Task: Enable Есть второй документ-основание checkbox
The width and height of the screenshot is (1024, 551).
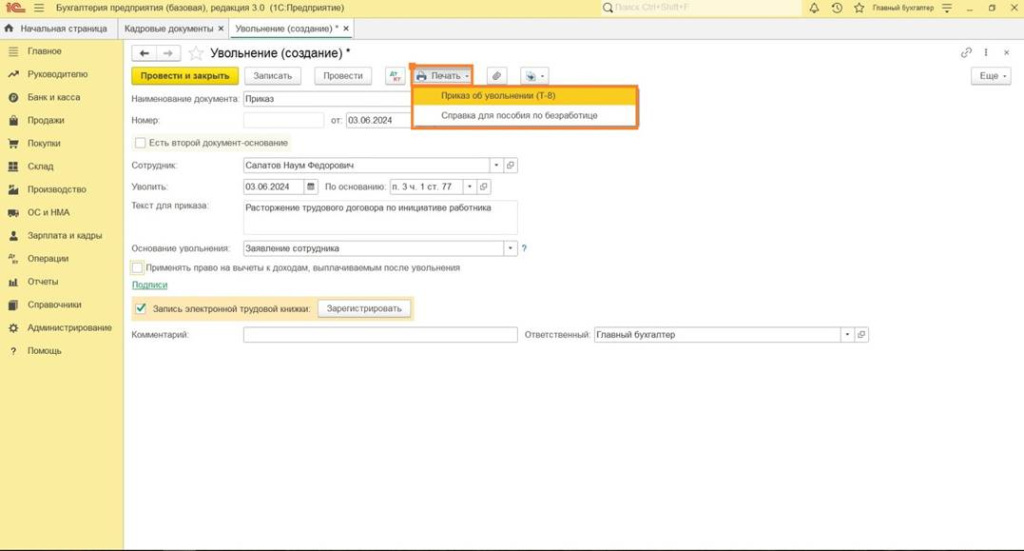Action: coord(140,143)
